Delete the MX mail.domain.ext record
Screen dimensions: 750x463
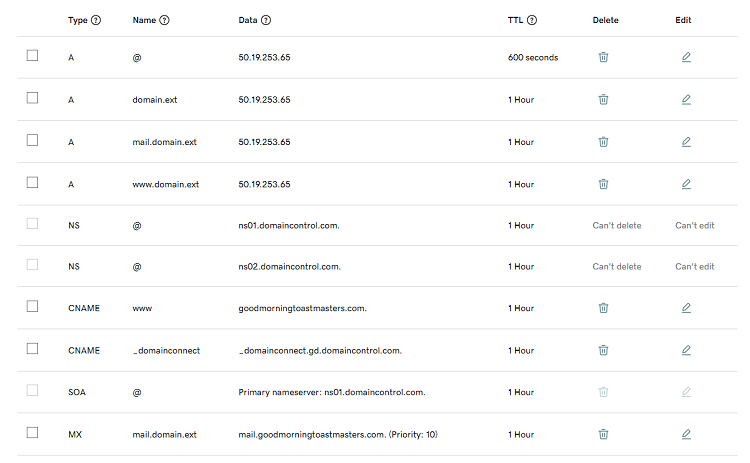(603, 434)
